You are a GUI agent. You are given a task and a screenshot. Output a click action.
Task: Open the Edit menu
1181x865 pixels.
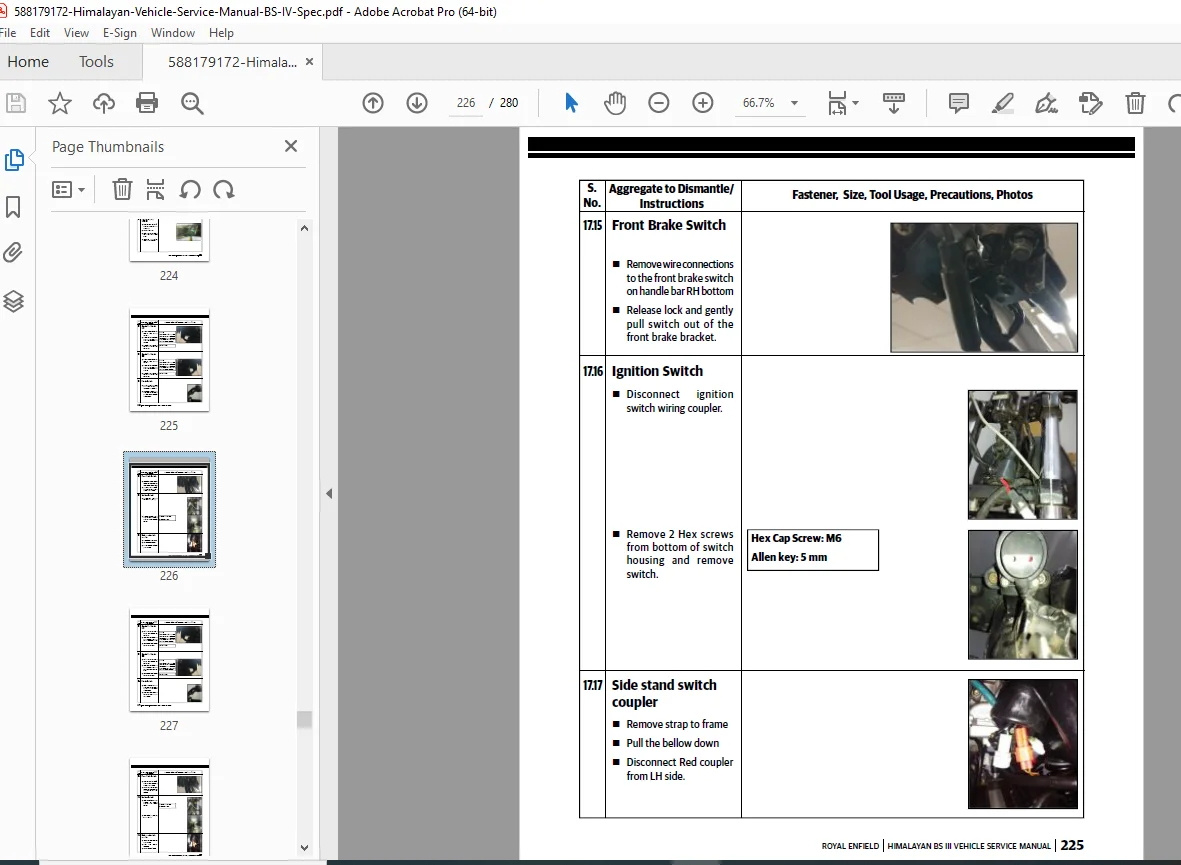click(40, 32)
